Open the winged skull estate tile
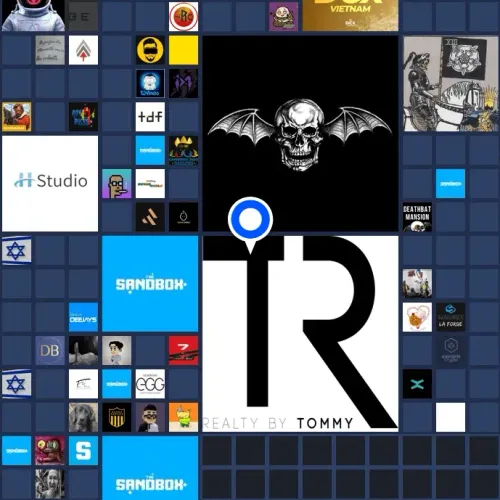500x500 pixels. [x=300, y=133]
